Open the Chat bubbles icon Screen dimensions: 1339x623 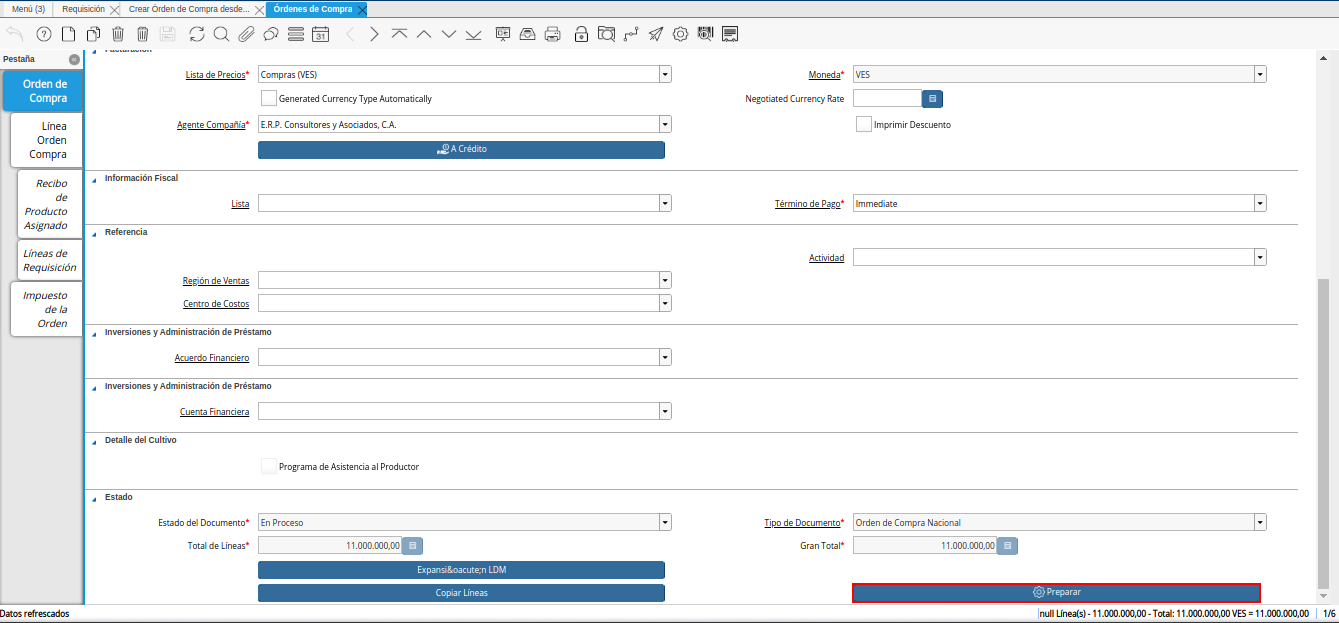point(271,34)
